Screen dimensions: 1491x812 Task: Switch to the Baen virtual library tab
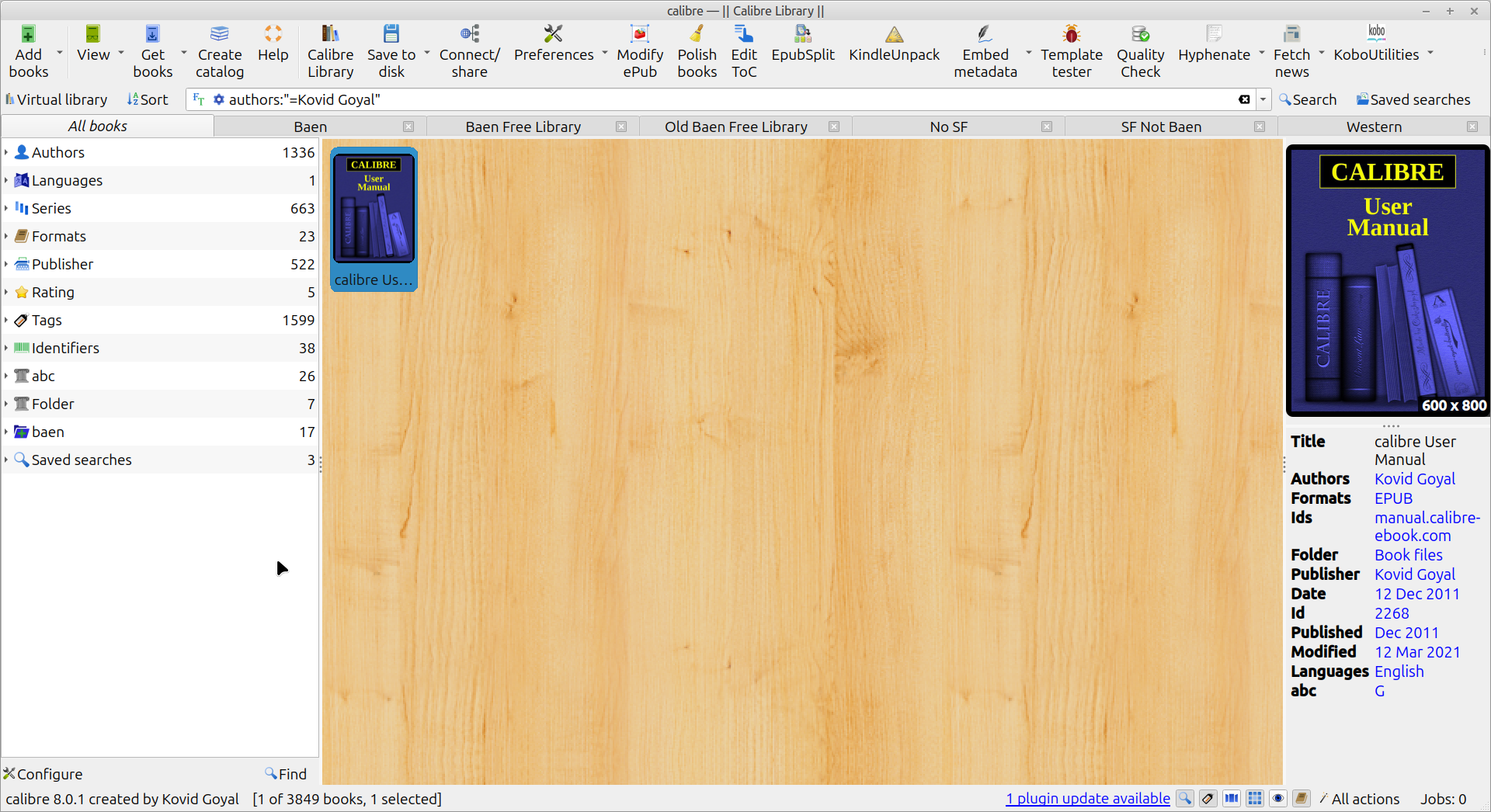311,127
